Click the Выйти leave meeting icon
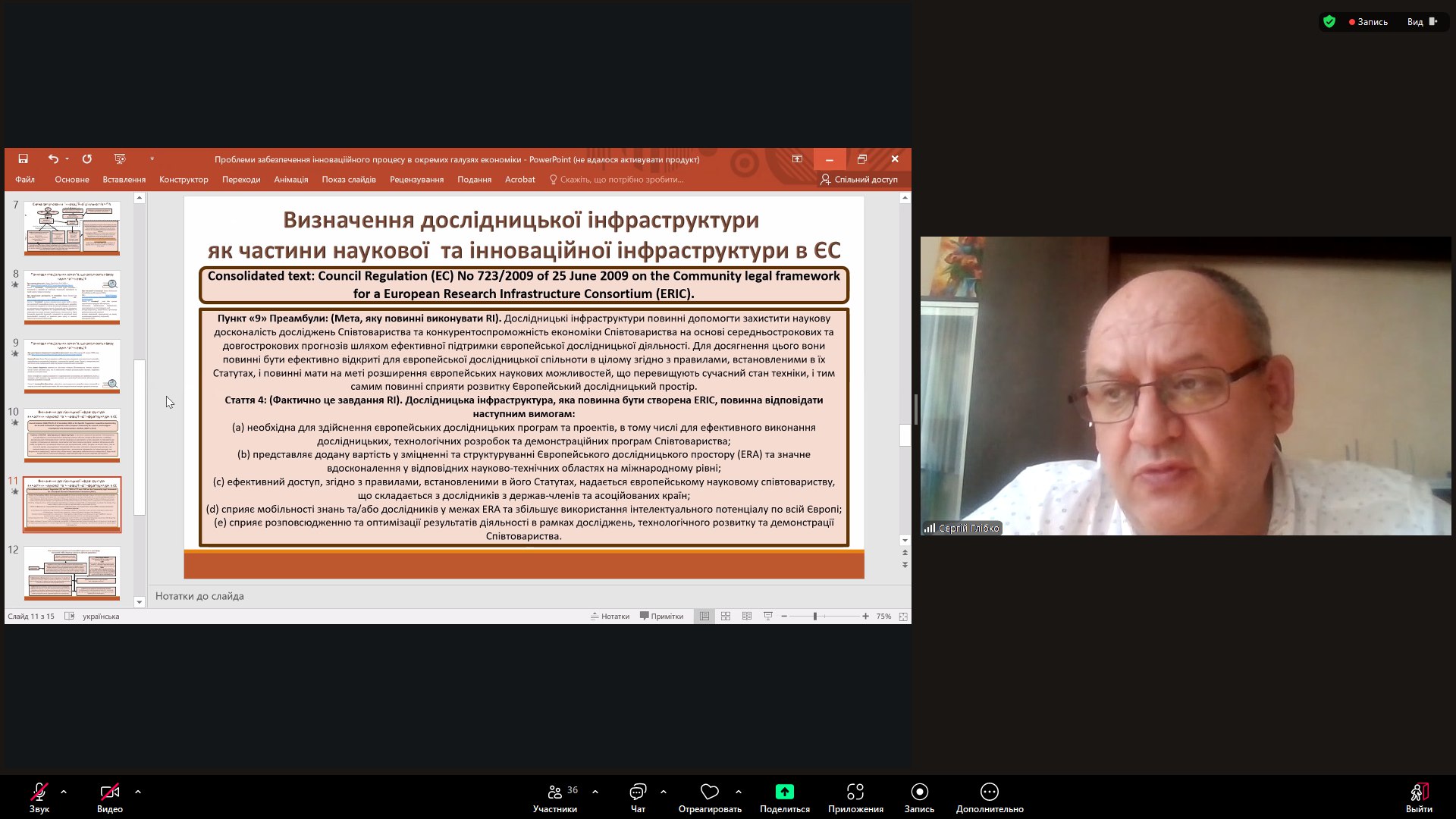 click(1419, 792)
